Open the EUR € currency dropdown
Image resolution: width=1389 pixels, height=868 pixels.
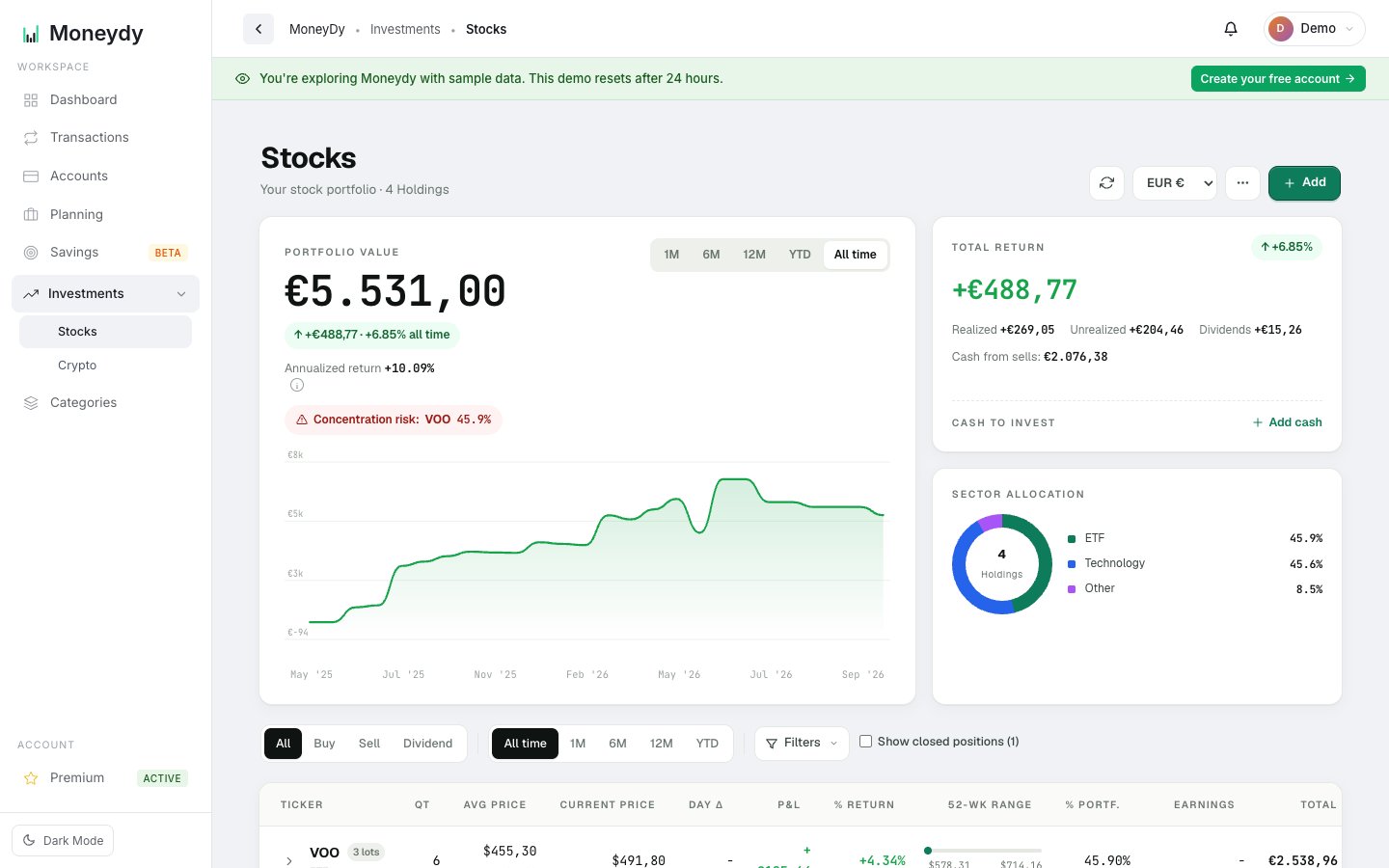1174,182
